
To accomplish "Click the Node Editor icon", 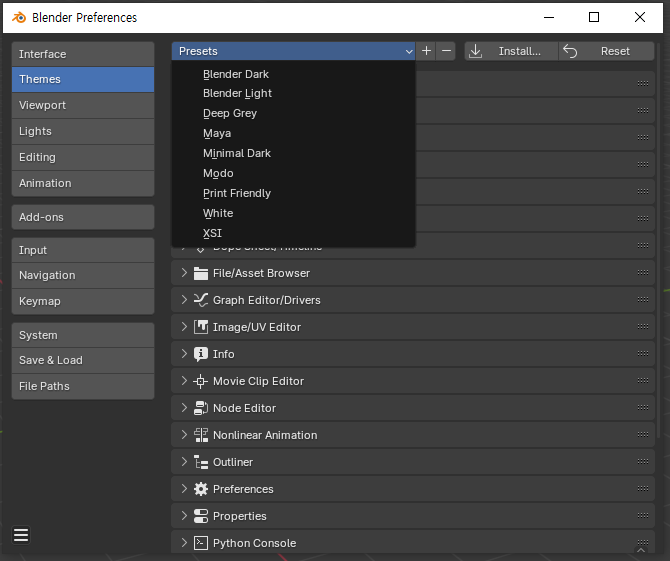I will 200,408.
